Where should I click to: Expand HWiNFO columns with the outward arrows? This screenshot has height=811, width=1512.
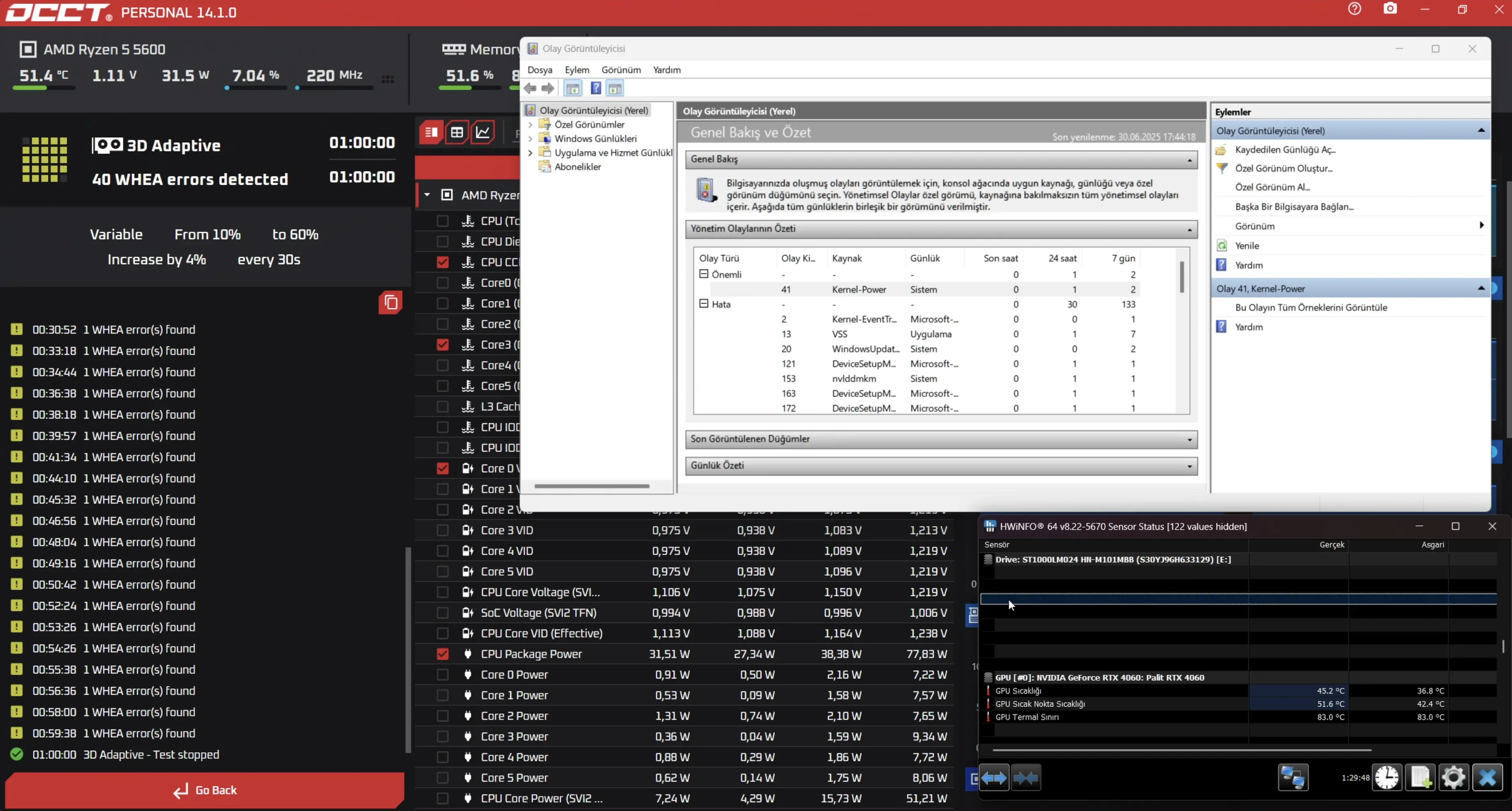tap(994, 778)
